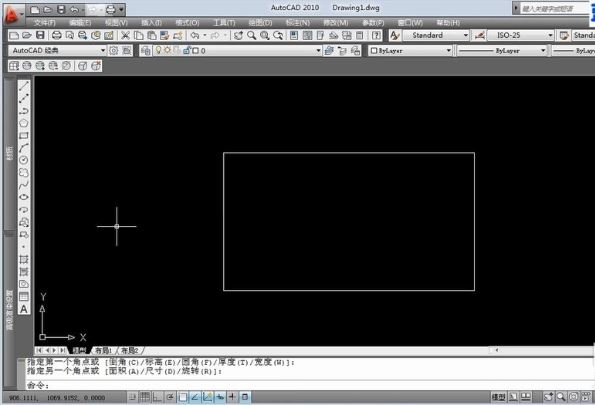Click the Save icon in standard toolbar
595x405 pixels.
[x=40, y=35]
